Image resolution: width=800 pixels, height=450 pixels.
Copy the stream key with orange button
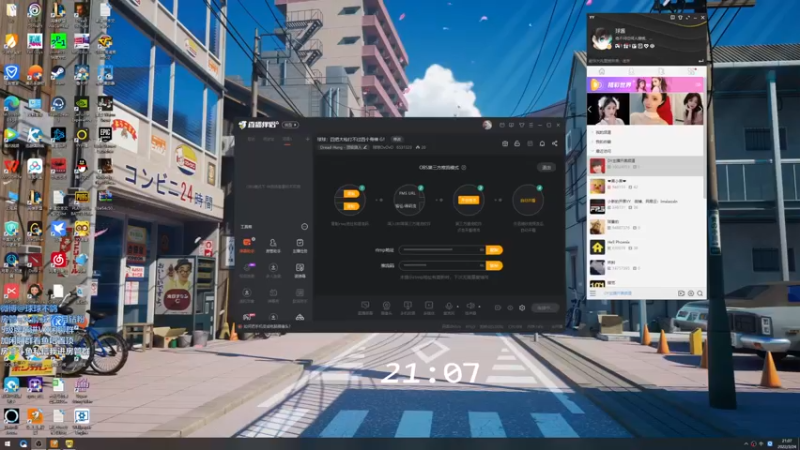coord(494,265)
